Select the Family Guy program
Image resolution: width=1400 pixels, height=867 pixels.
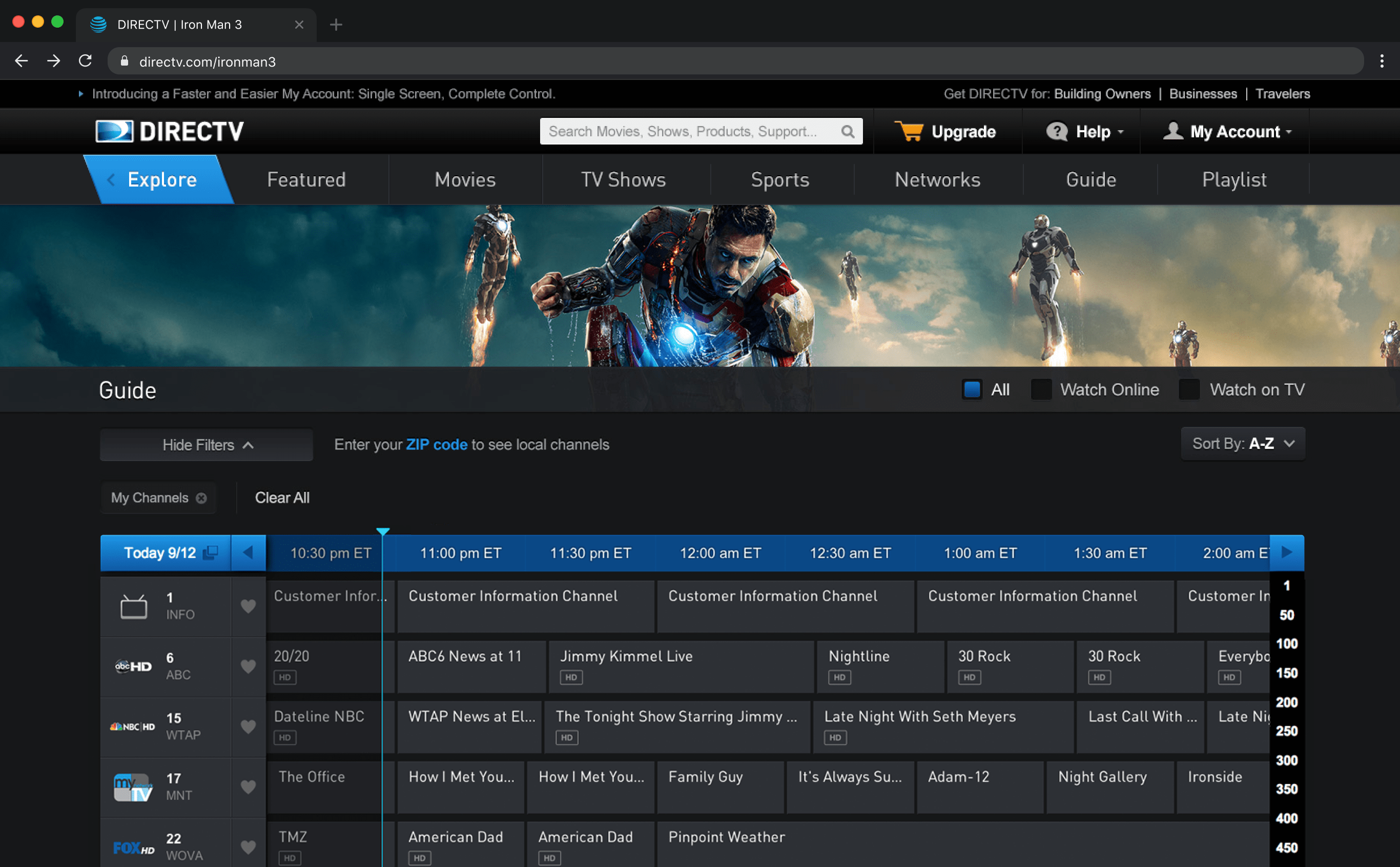[720, 787]
